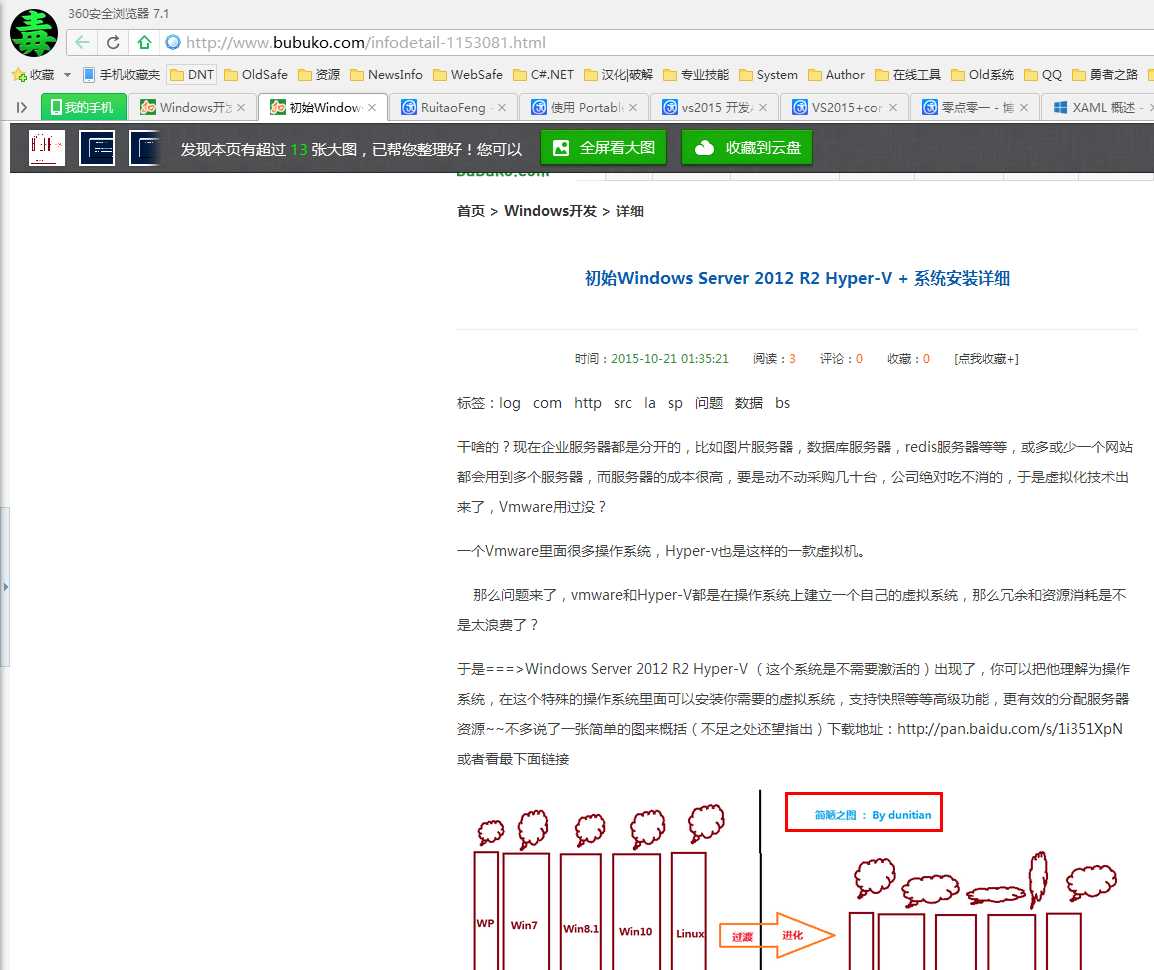Open the 勇者之路 bookmark folder

pyautogui.click(x=1105, y=75)
